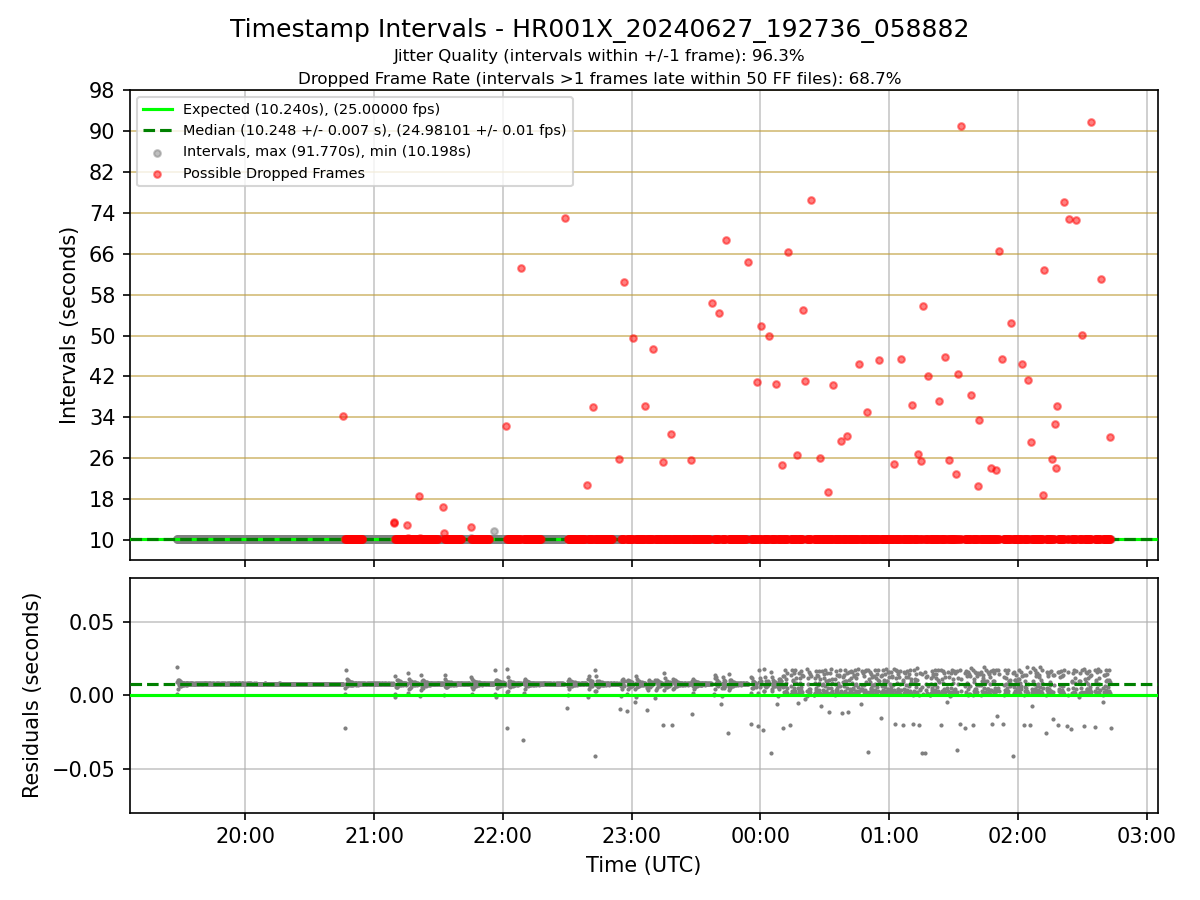Click the 23:00 time tick label

[x=631, y=834]
